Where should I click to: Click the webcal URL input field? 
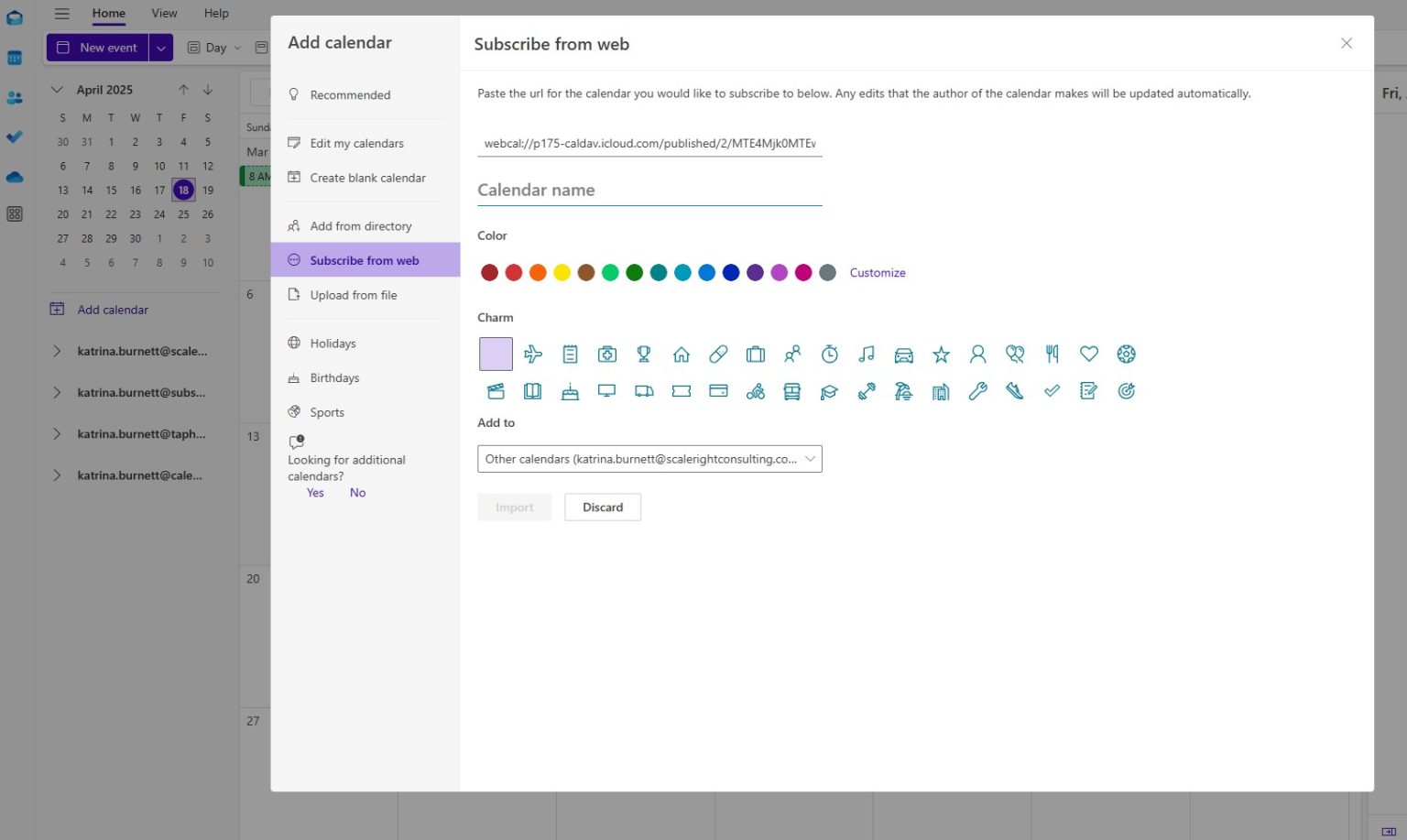click(x=649, y=144)
